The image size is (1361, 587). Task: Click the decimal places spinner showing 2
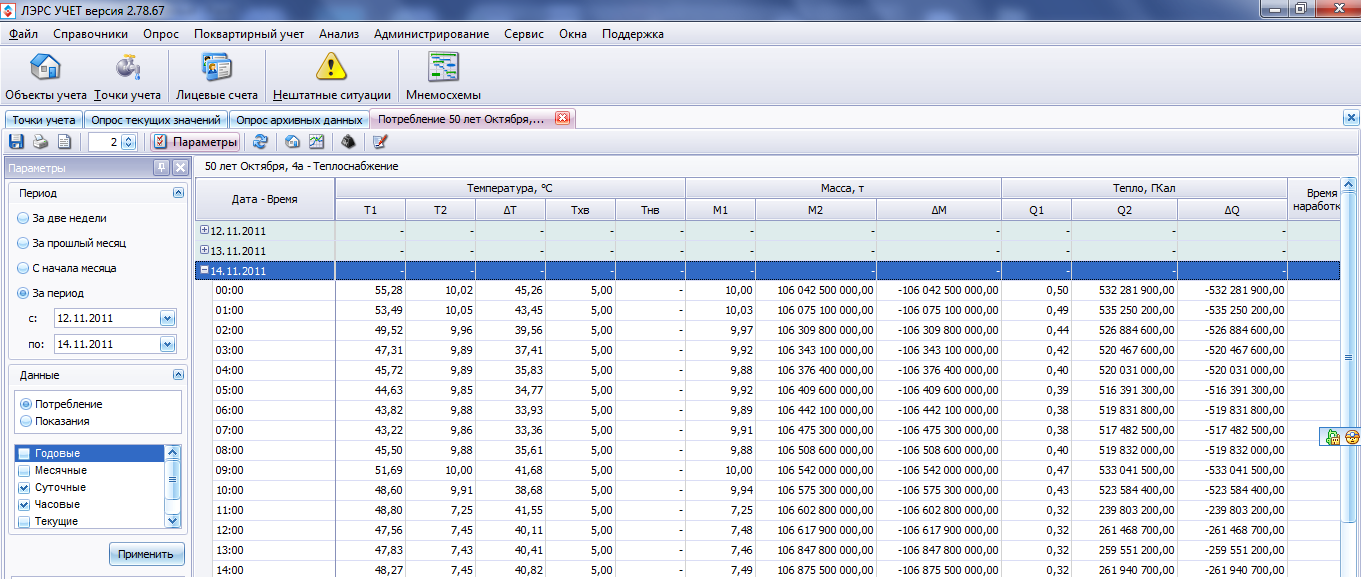tap(111, 142)
